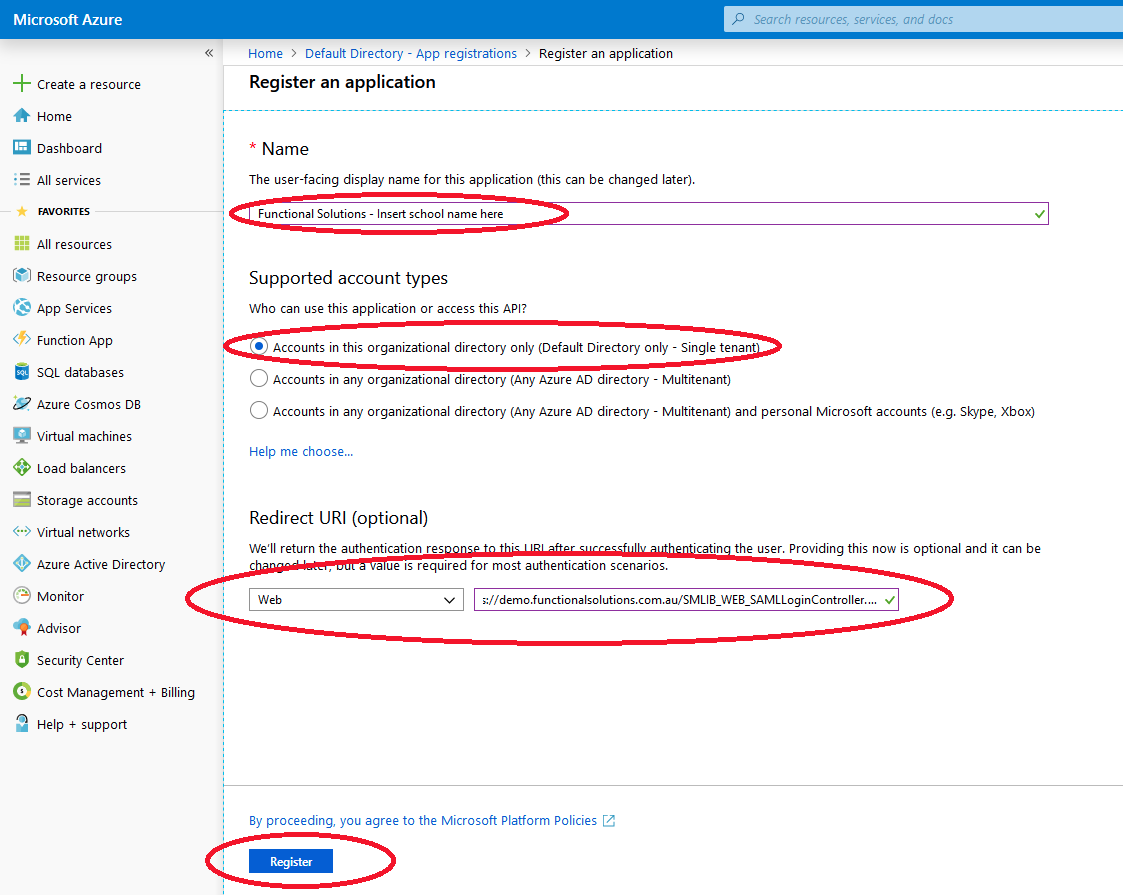The image size is (1123, 895).
Task: Open Resource groups from the favorites list
Action: [x=87, y=276]
